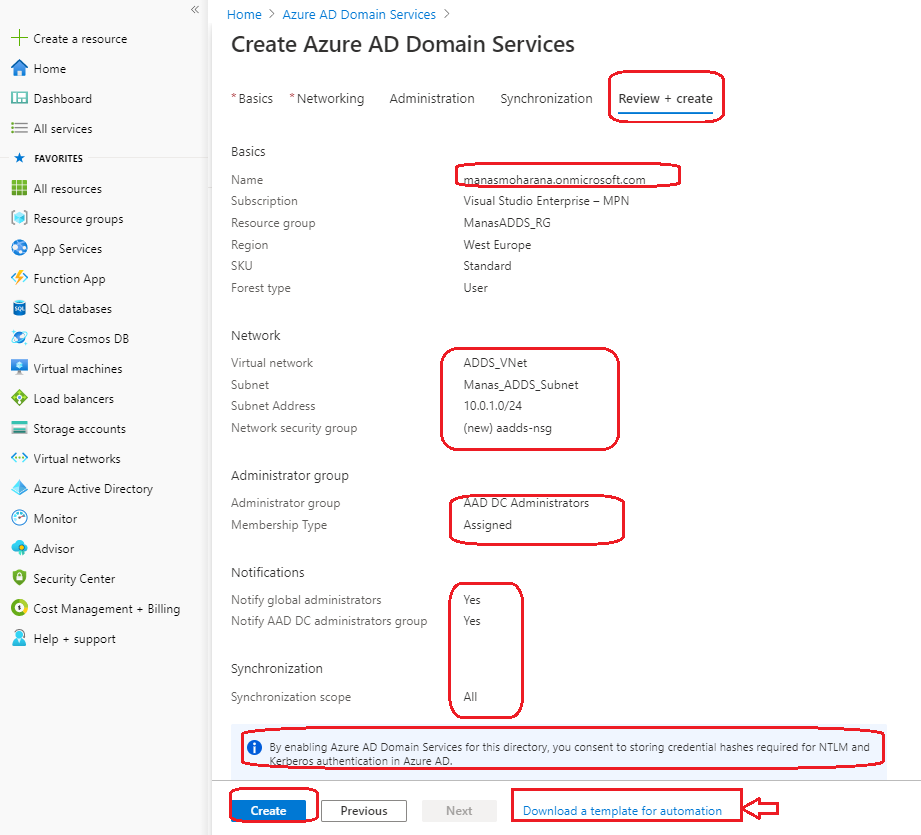Click the Previous button

click(x=364, y=811)
